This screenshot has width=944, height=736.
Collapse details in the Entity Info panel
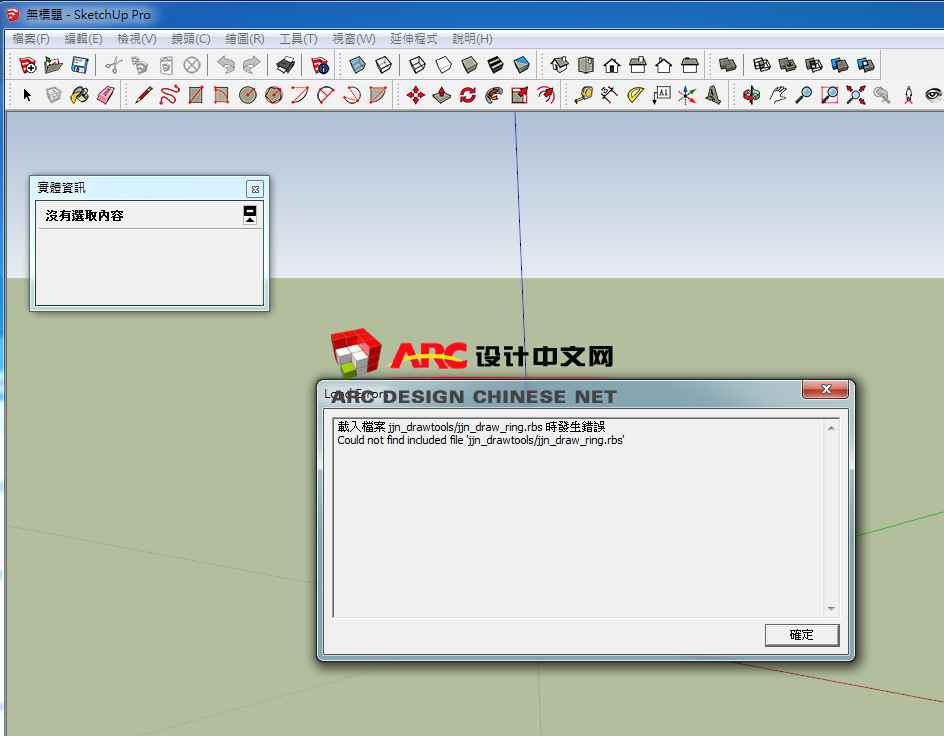[x=250, y=214]
